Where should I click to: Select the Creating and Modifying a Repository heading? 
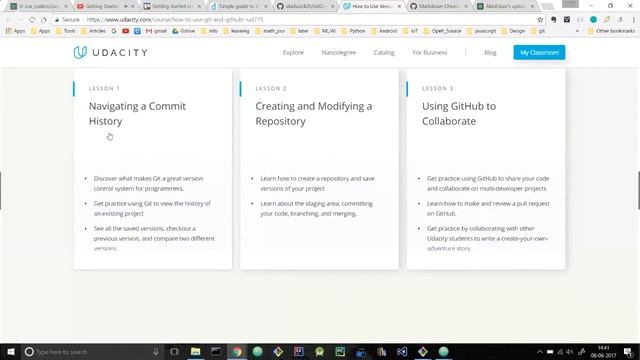click(313, 113)
